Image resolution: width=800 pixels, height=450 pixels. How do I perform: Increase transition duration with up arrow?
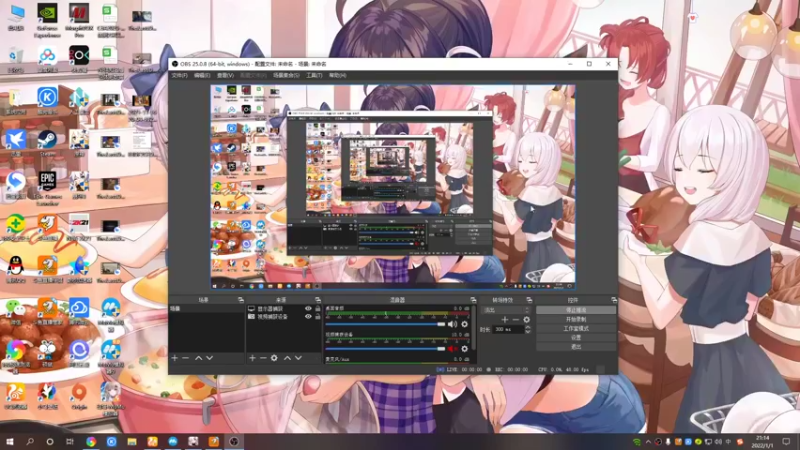[528, 328]
